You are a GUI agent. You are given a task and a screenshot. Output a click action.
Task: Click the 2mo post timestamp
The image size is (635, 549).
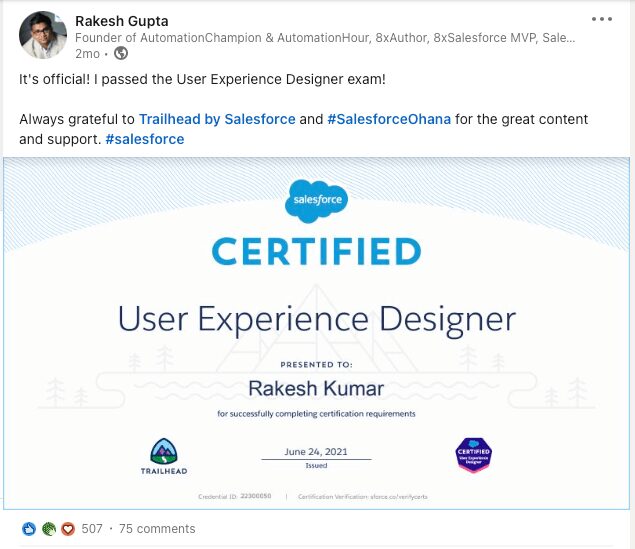pyautogui.click(x=87, y=53)
